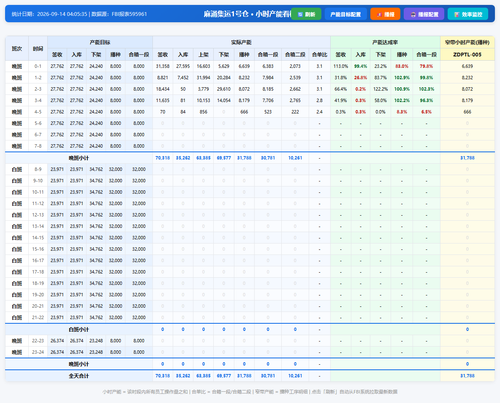Viewport: 500px width, 403px height.
Task: Click the 99.4% achievement cell
Action: click(x=360, y=66)
